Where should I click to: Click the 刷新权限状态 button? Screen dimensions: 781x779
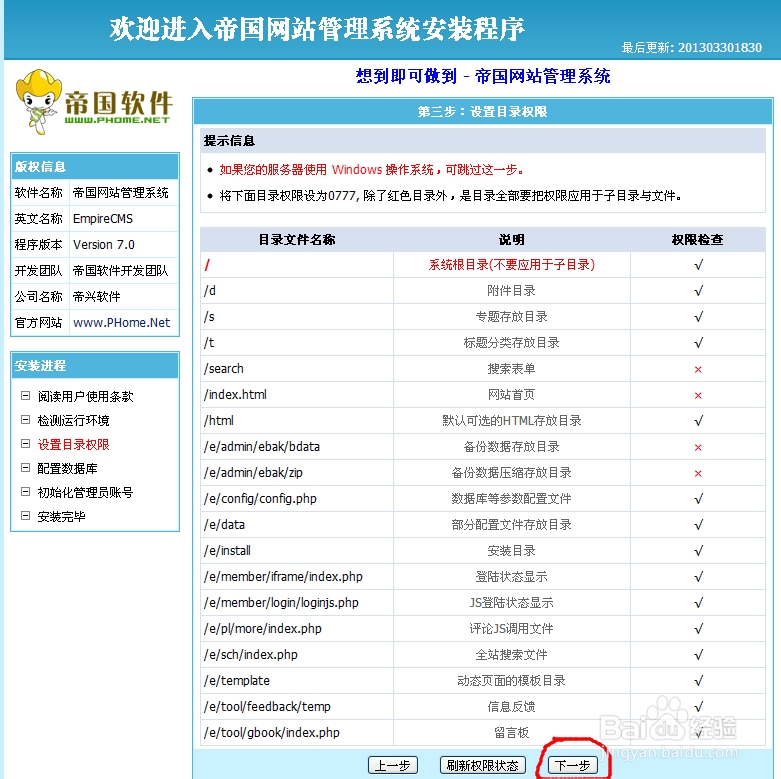pyautogui.click(x=483, y=765)
